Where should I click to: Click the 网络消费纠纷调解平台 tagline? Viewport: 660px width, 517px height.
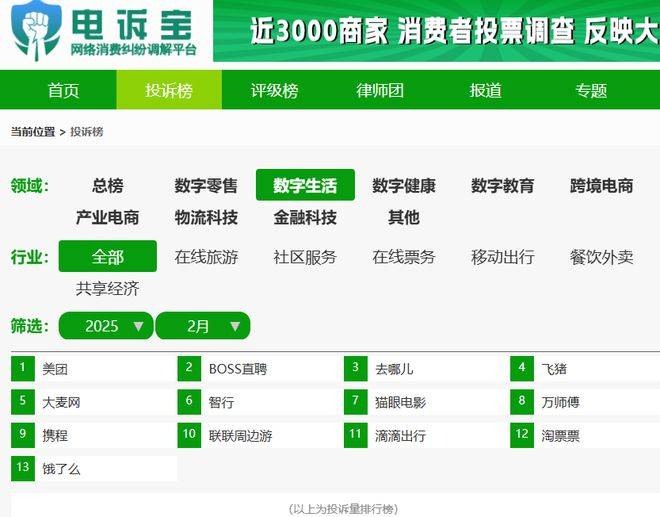(x=133, y=50)
